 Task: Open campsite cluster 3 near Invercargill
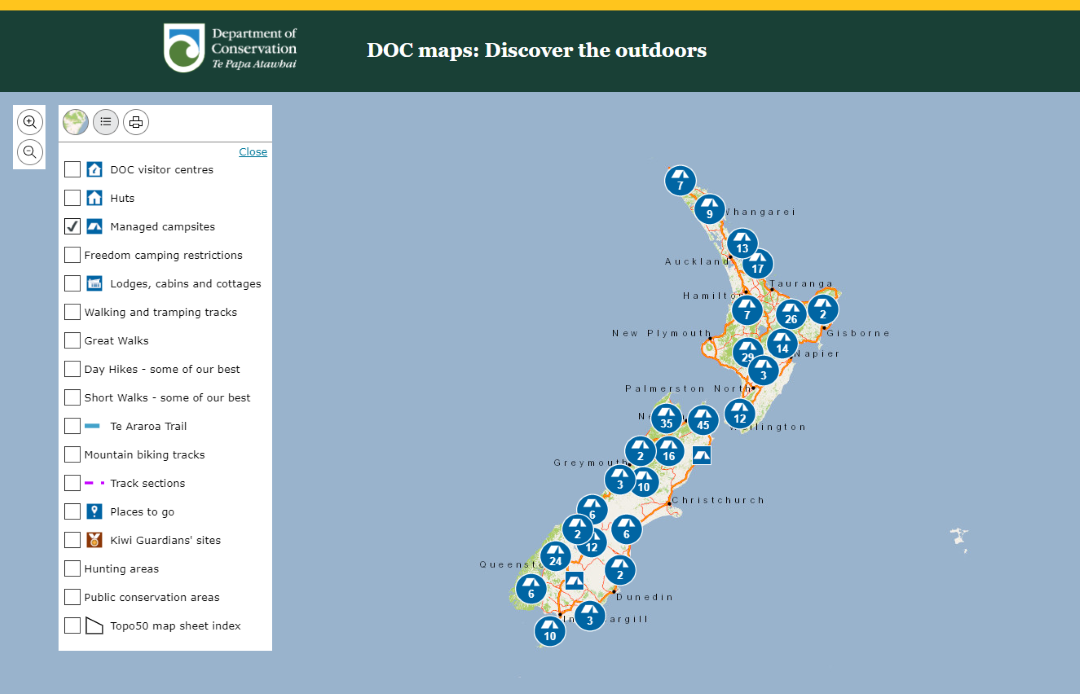[590, 616]
